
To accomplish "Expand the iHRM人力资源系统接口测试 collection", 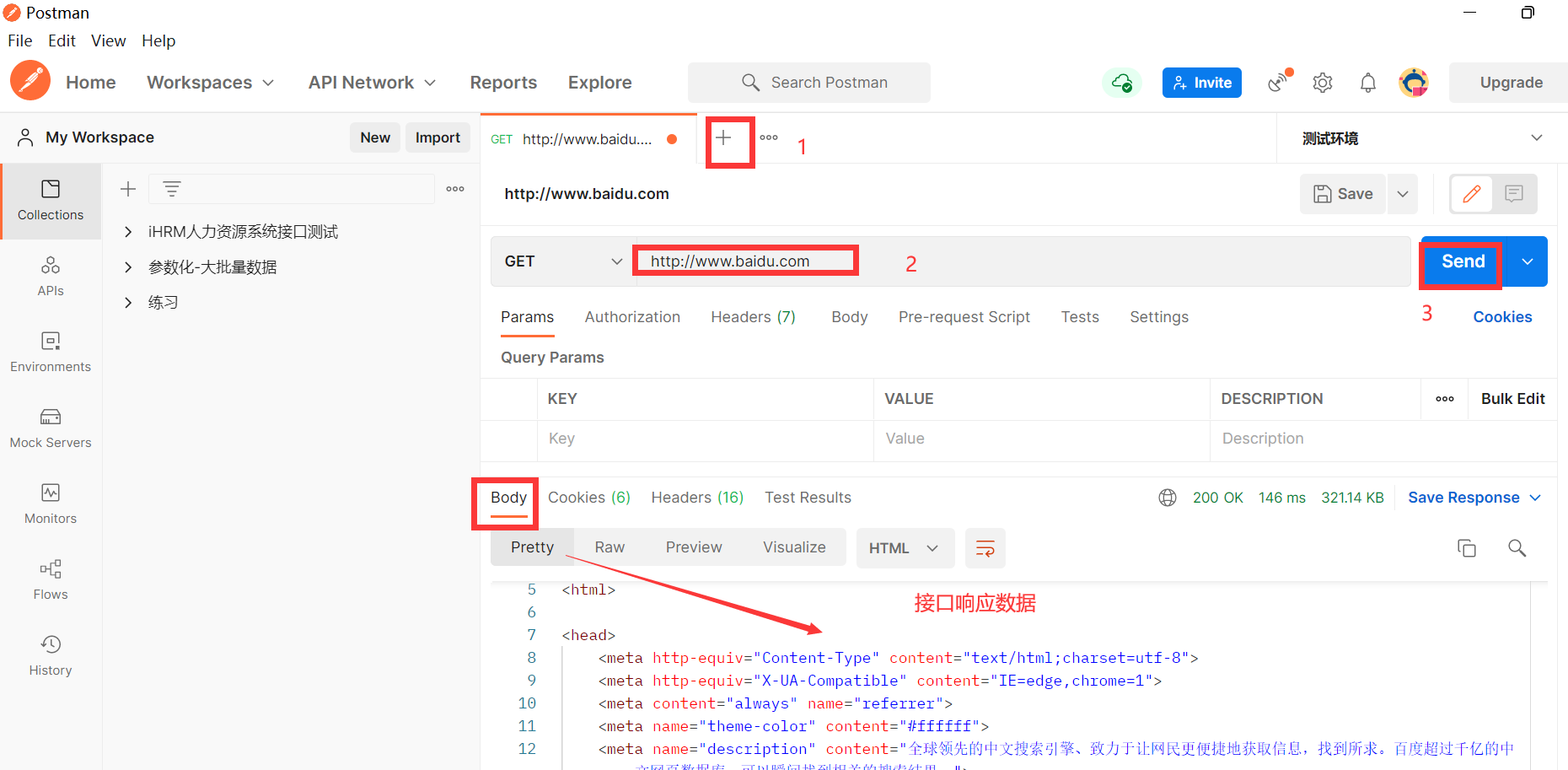I will pyautogui.click(x=128, y=232).
